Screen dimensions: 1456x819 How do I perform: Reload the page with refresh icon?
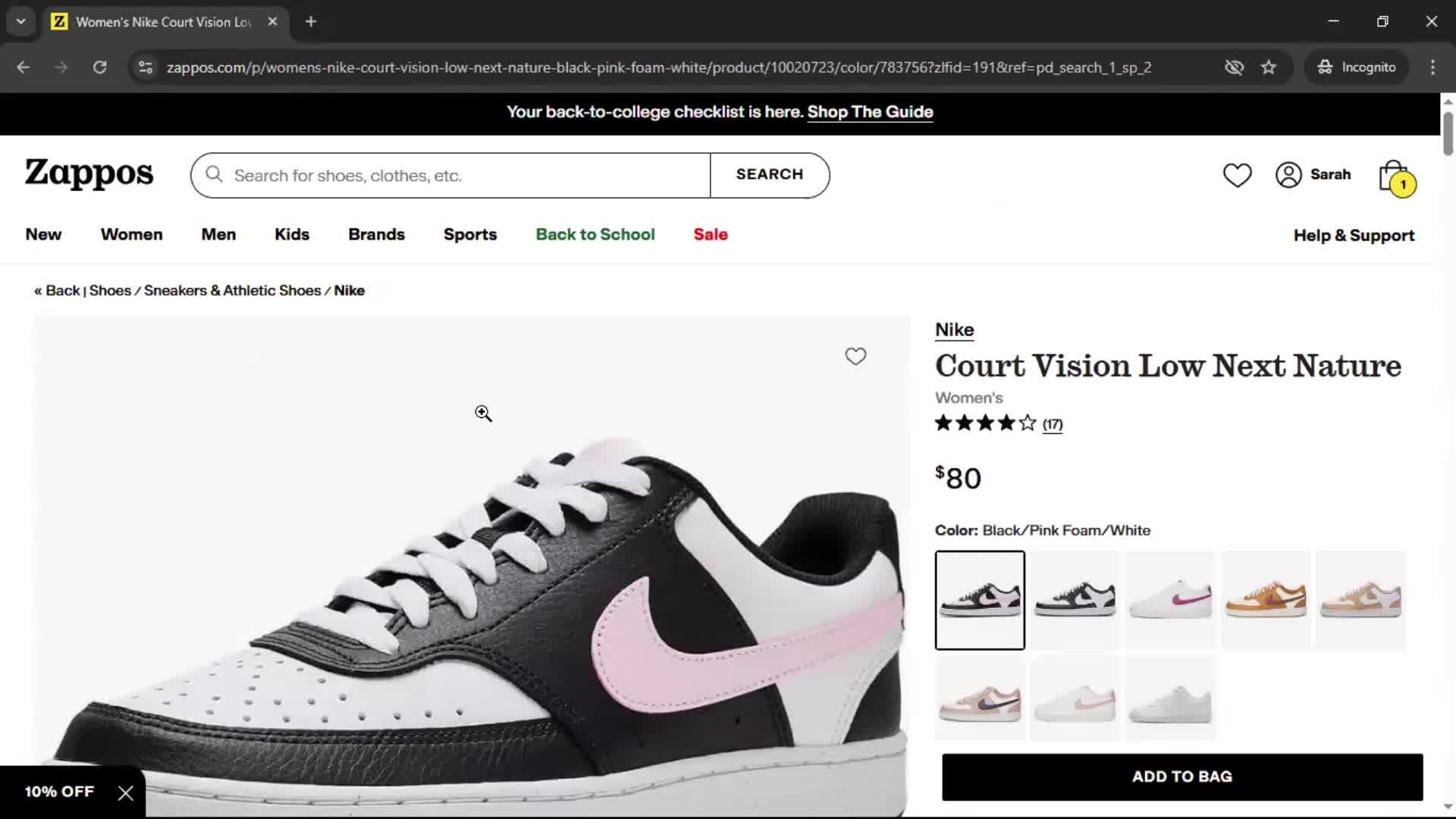click(x=99, y=67)
